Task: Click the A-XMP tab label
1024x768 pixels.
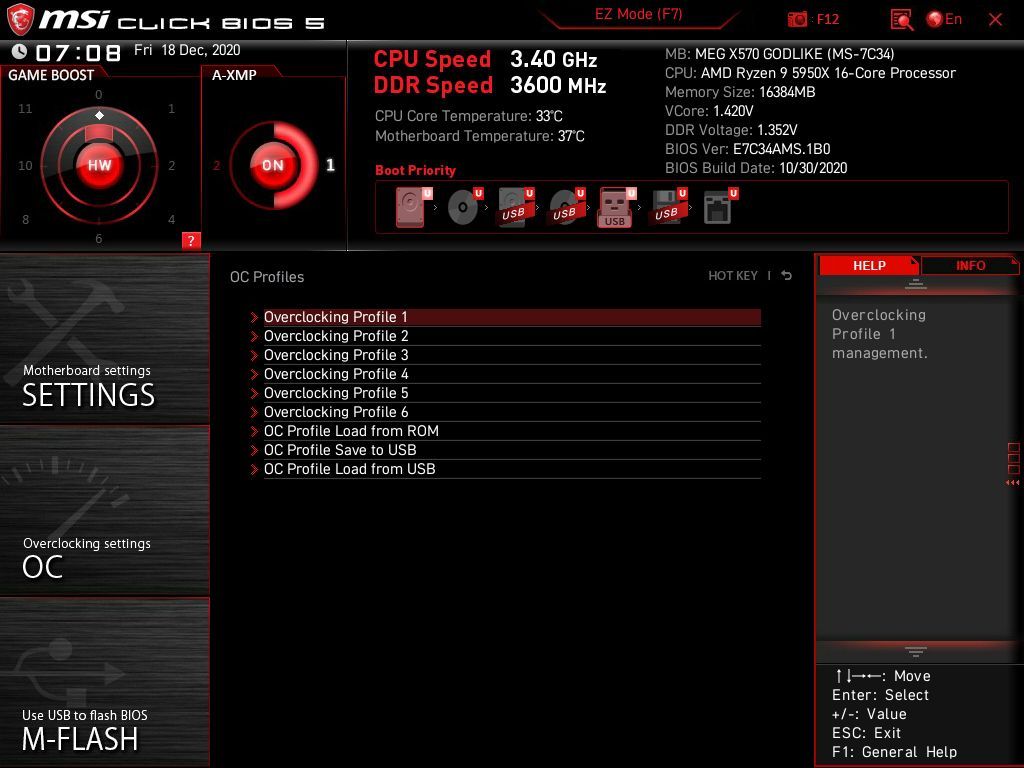Action: pos(234,75)
